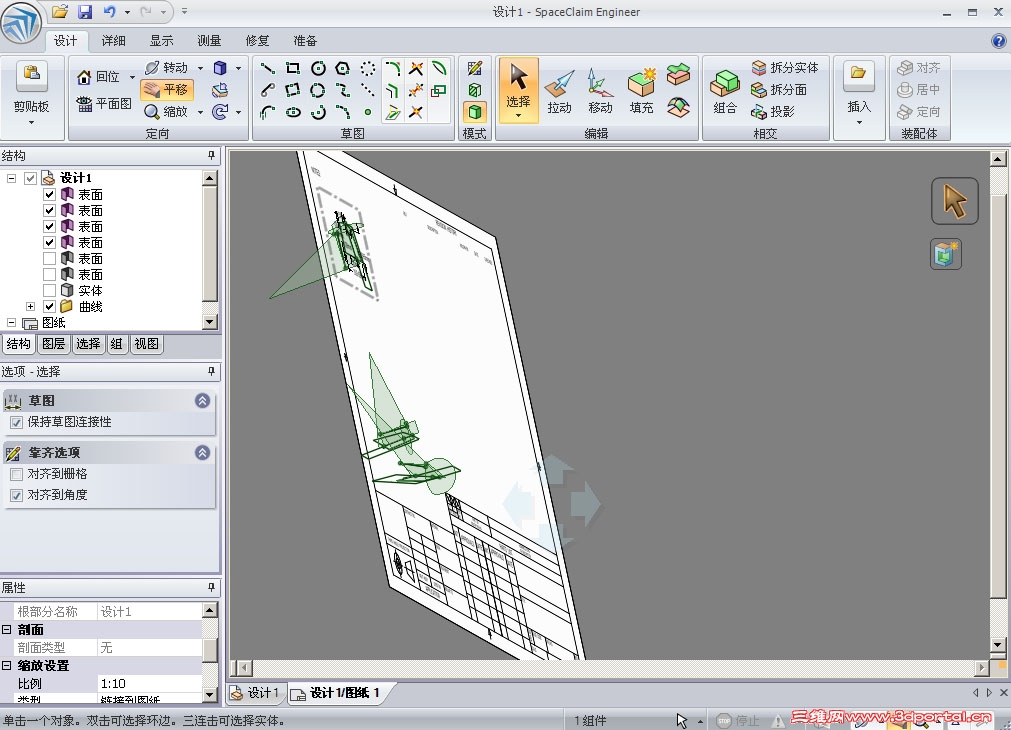
Task: Select the Polygon sketch tool
Action: 342,68
